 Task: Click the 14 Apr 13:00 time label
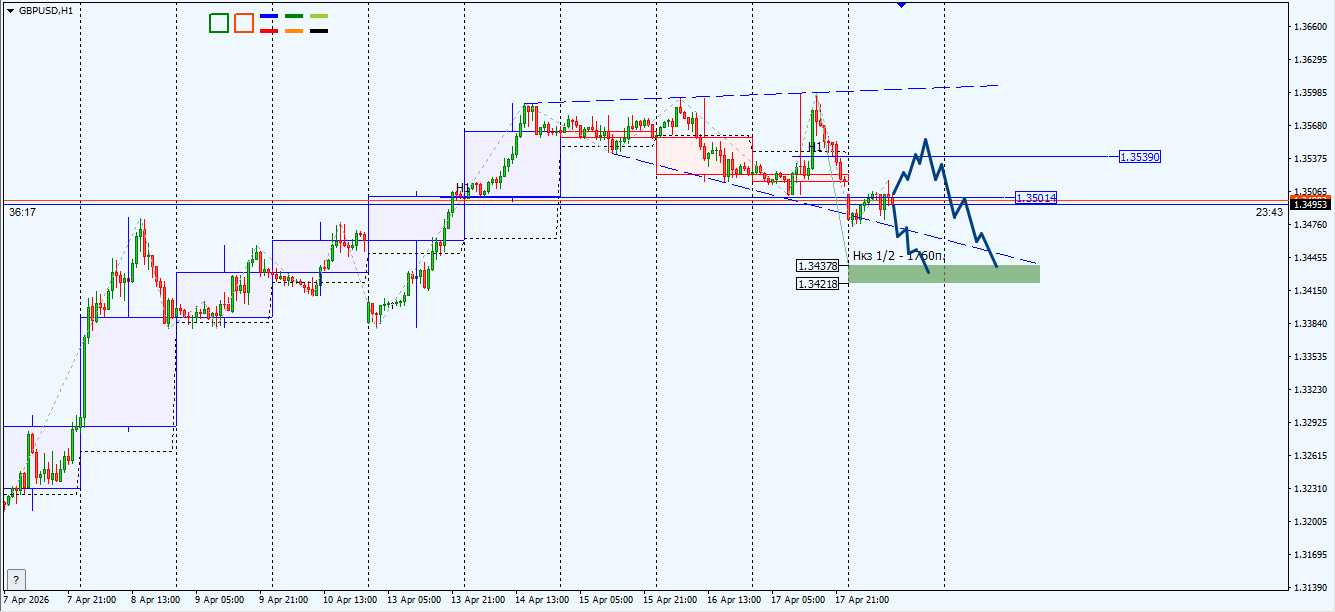click(542, 600)
